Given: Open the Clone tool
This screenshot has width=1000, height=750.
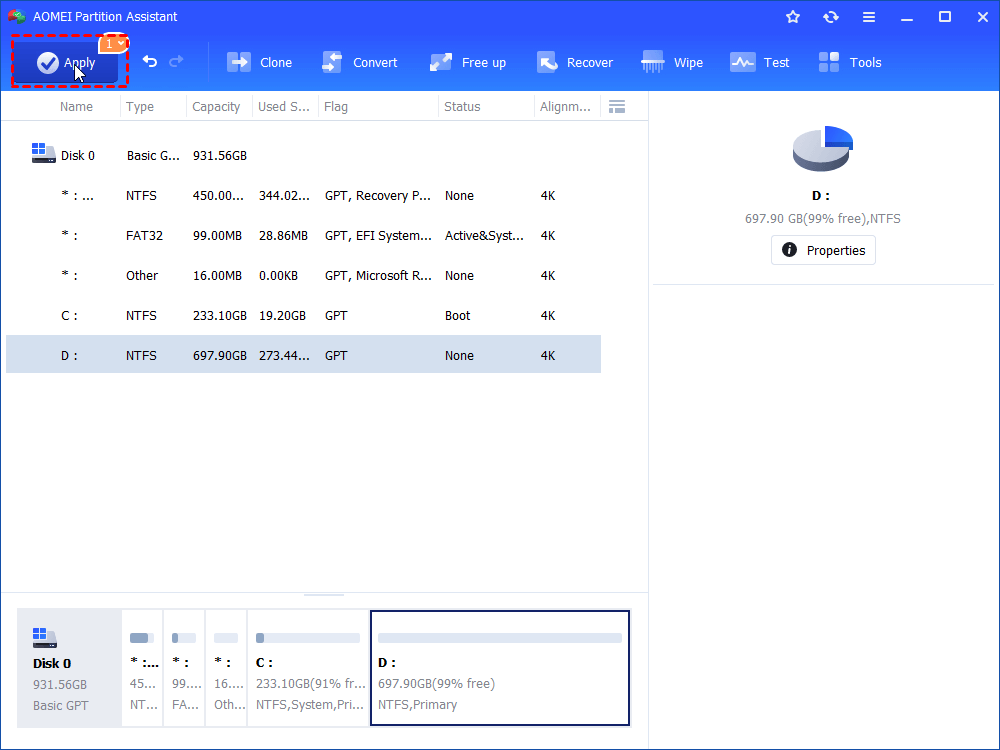Looking at the screenshot, I should pos(260,62).
